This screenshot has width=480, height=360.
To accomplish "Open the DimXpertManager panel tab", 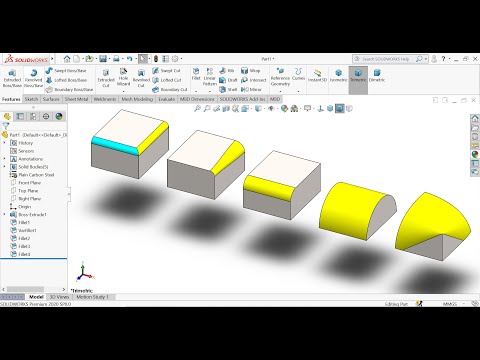I will tap(46, 116).
